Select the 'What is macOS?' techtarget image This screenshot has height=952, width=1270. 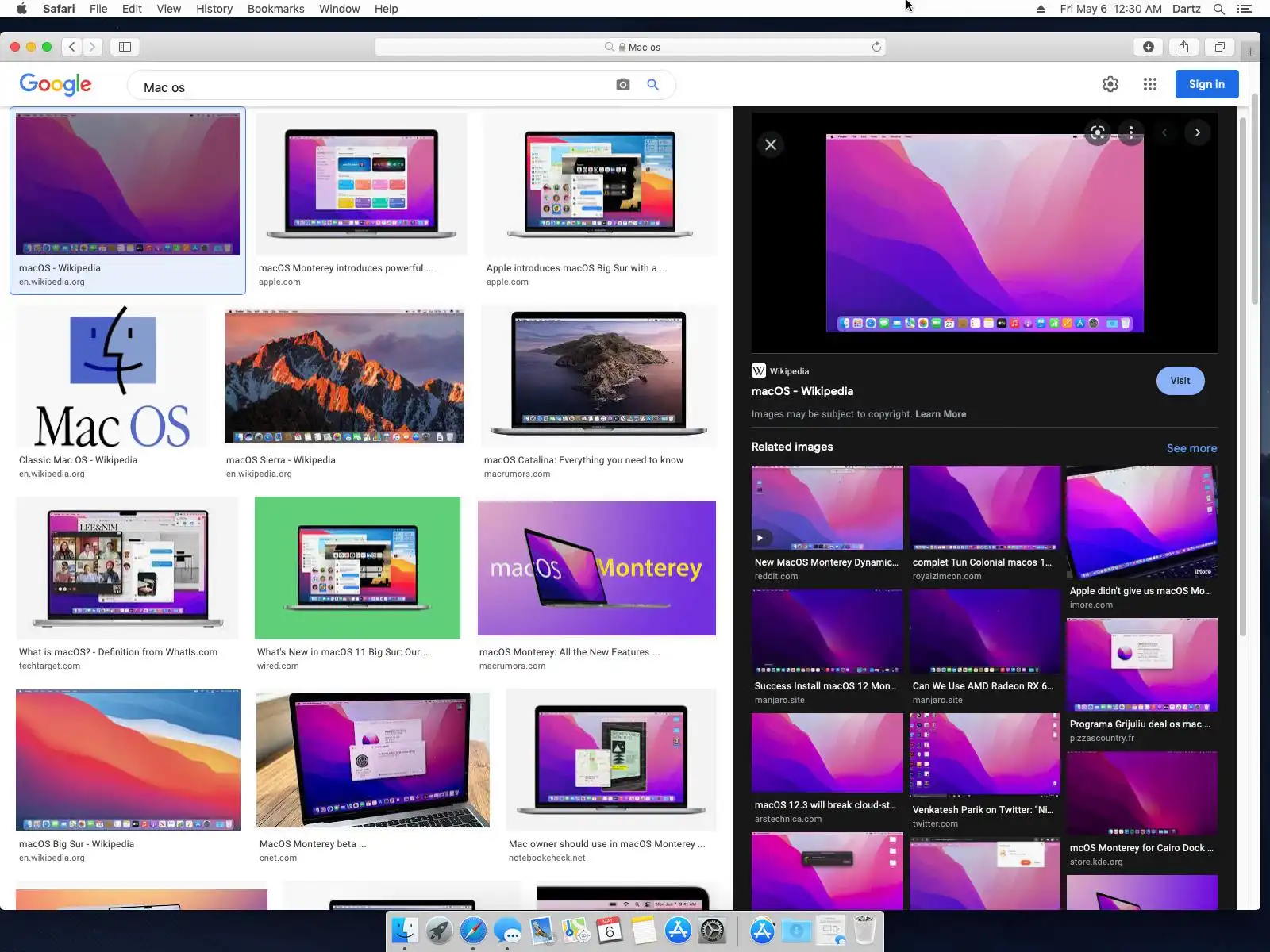[x=127, y=568]
